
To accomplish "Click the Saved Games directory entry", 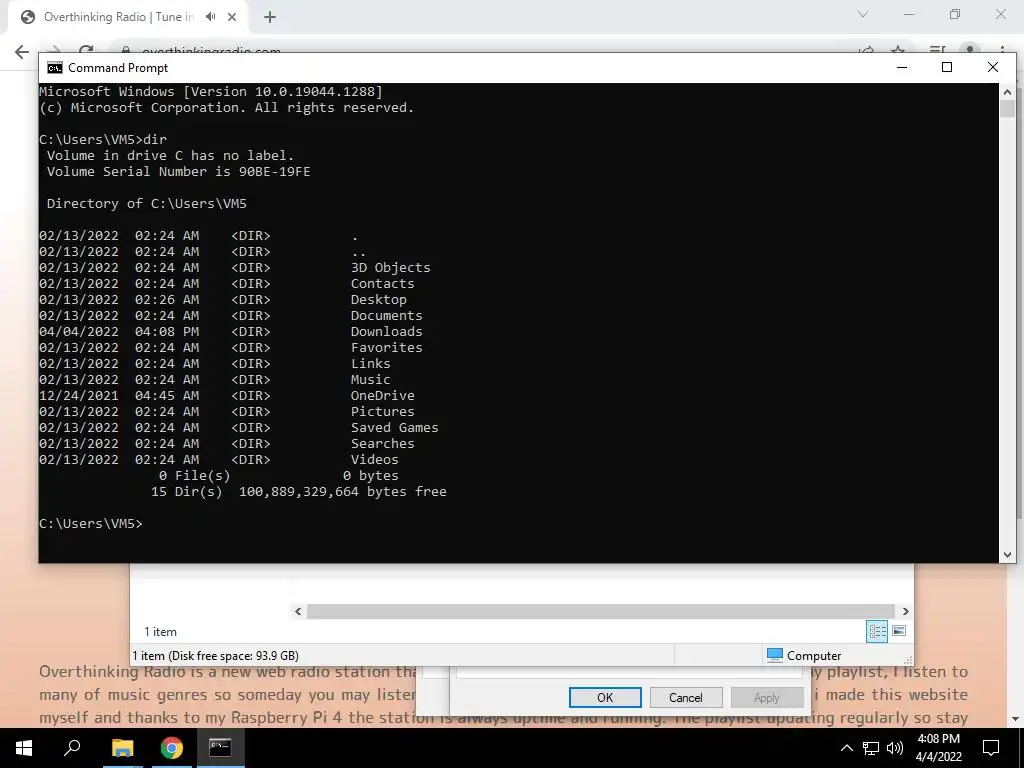I will point(394,428).
